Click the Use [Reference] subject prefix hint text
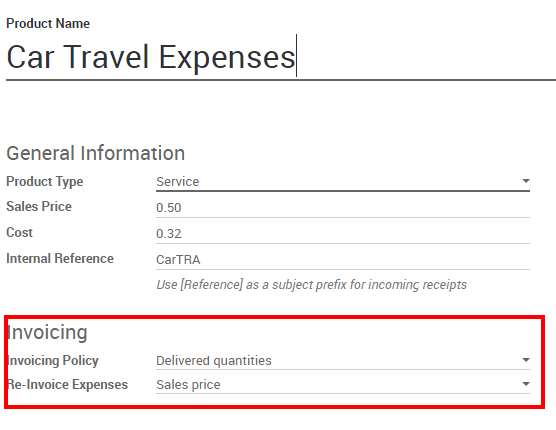Screen dimensions: 556x430 [312, 285]
